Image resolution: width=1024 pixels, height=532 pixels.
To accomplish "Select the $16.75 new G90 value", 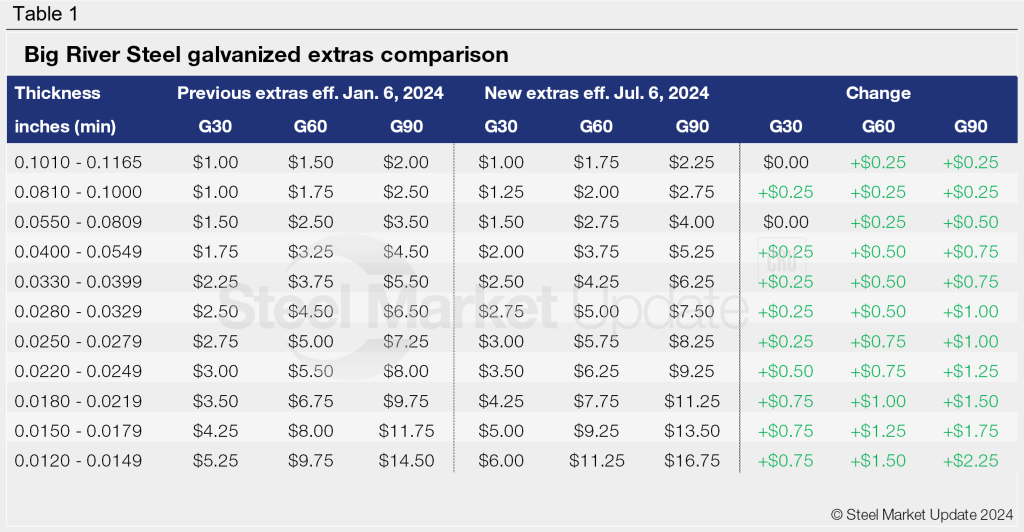I will [x=692, y=461].
